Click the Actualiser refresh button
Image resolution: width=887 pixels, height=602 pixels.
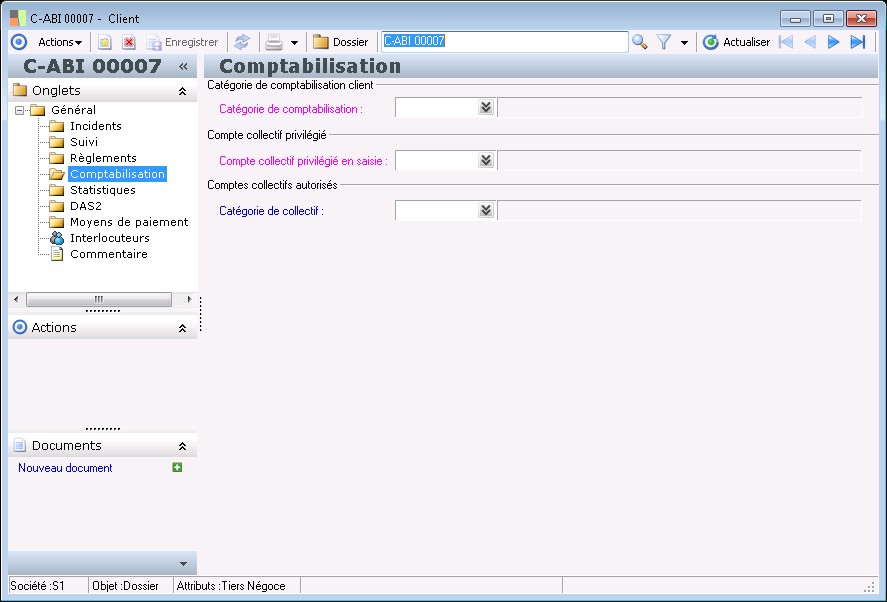click(x=737, y=42)
